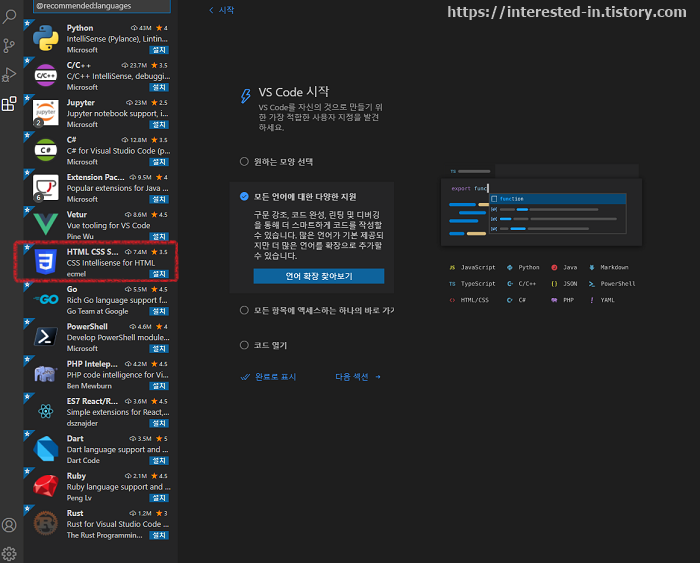Click the PHP Intelephense elephant logo
Screen dimensions: 700x563
(x=46, y=374)
